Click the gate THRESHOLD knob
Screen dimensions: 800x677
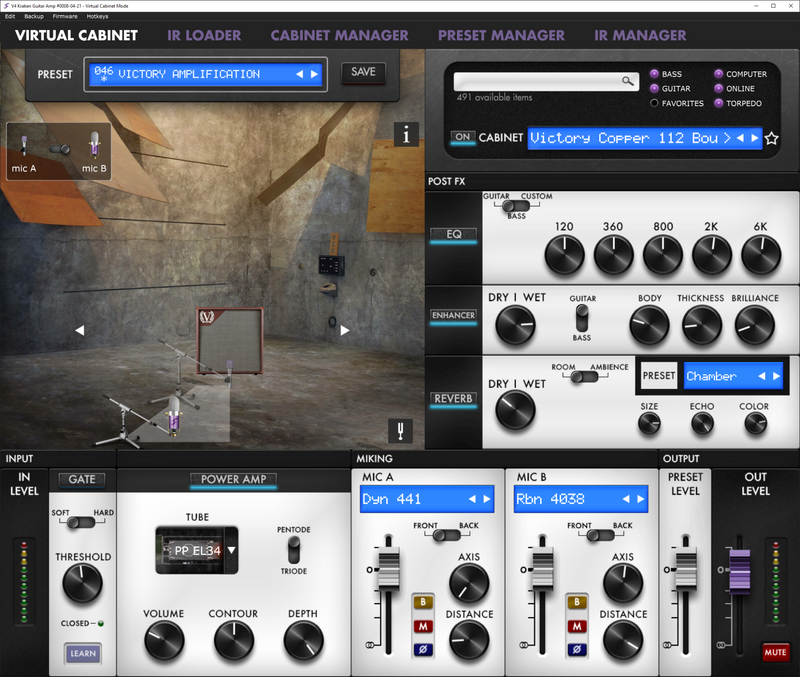coord(82,584)
